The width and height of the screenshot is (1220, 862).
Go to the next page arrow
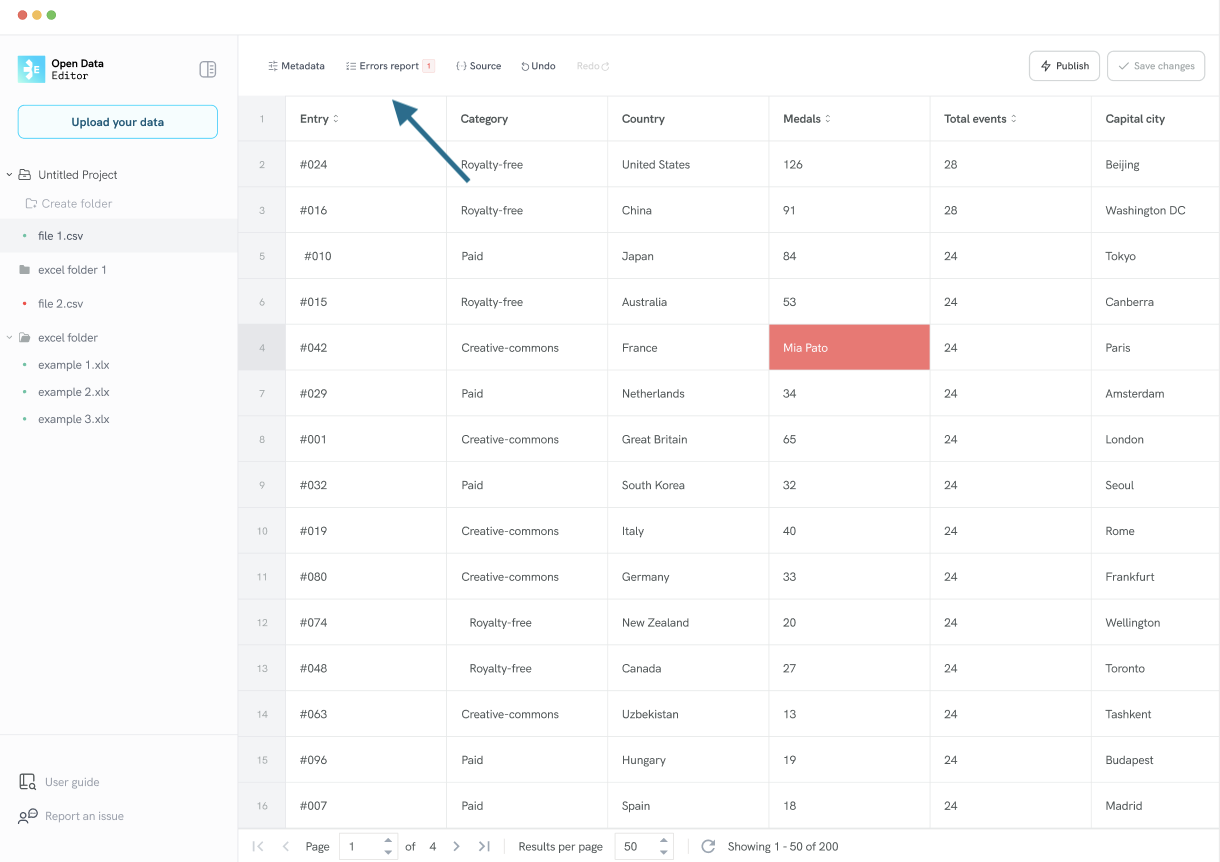coord(456,846)
